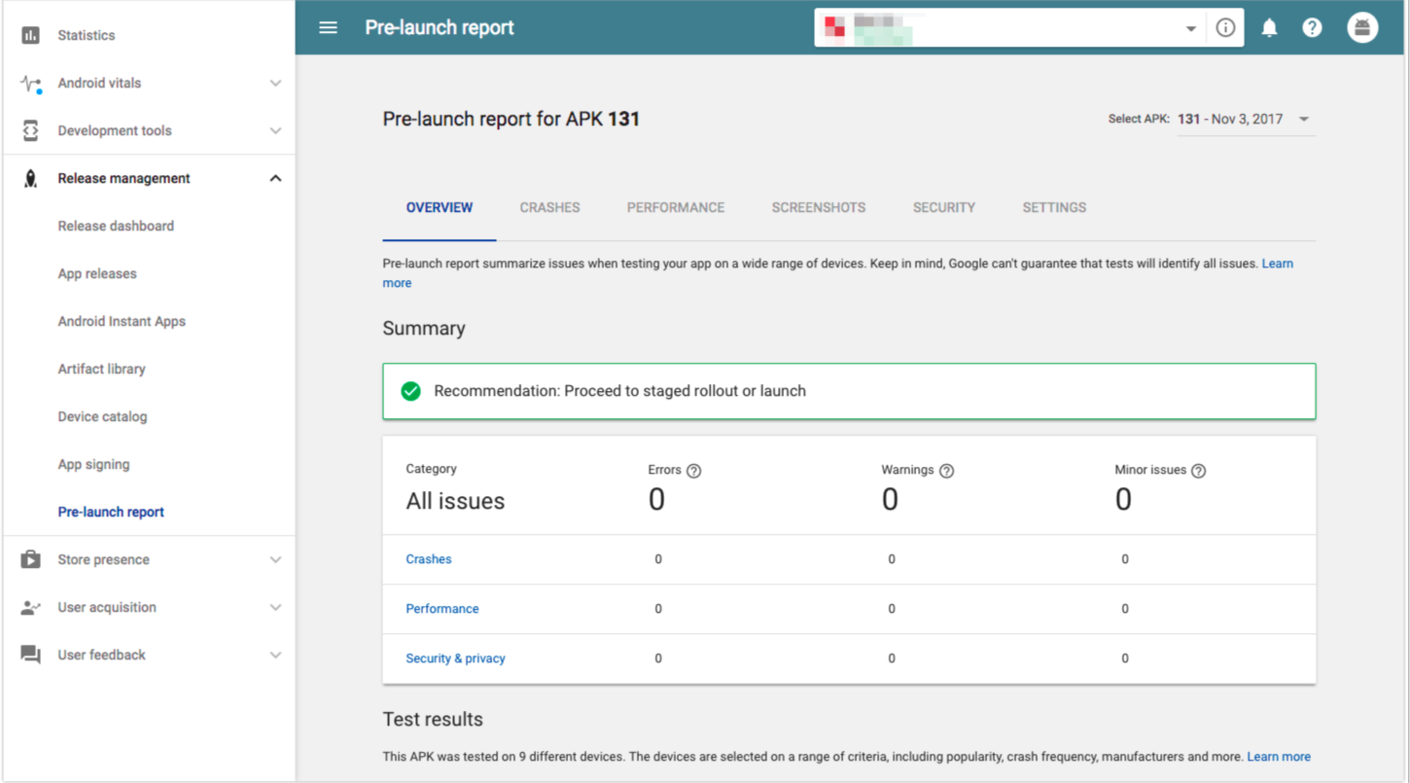Open the Security & privacy link

pos(455,659)
